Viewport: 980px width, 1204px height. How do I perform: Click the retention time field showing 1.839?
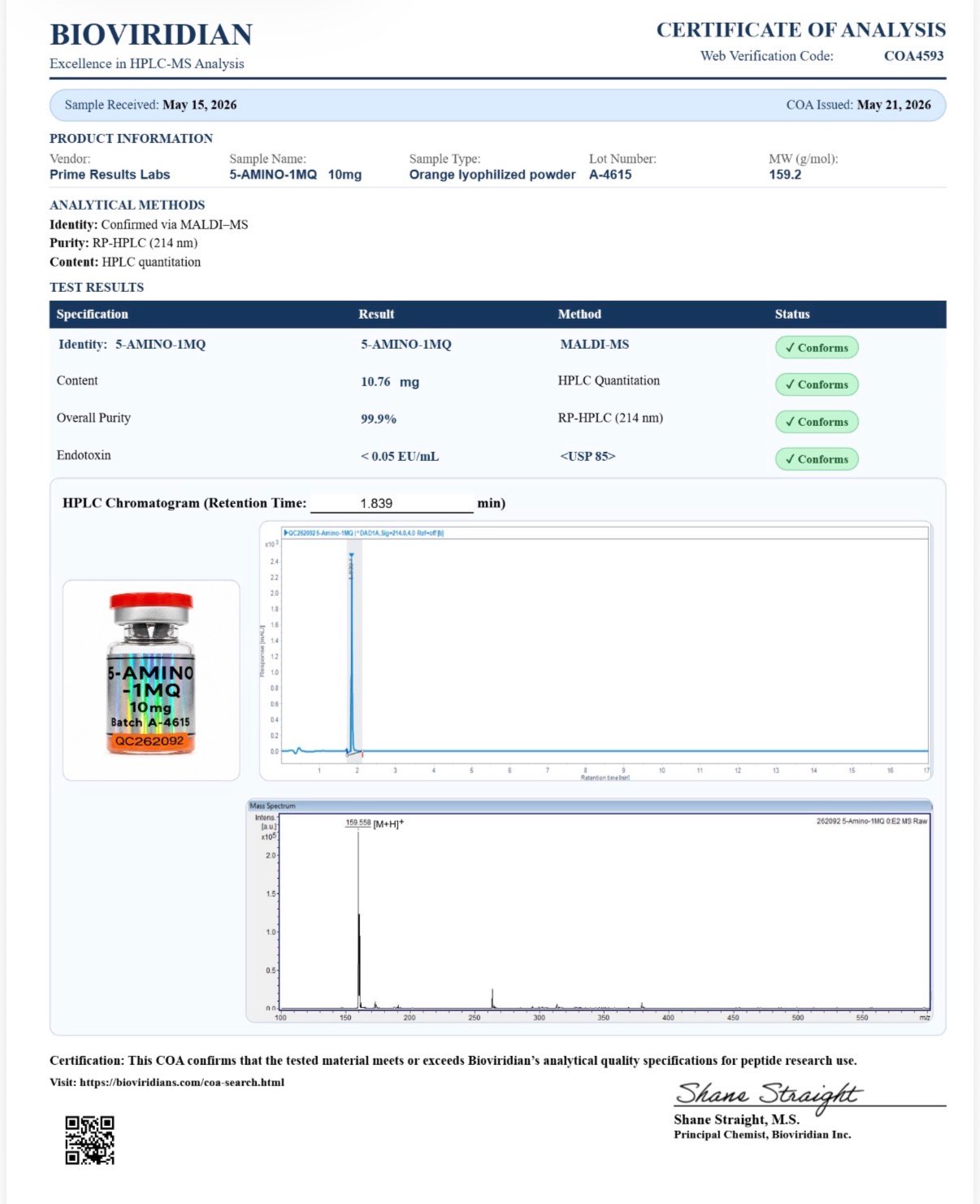[392, 503]
